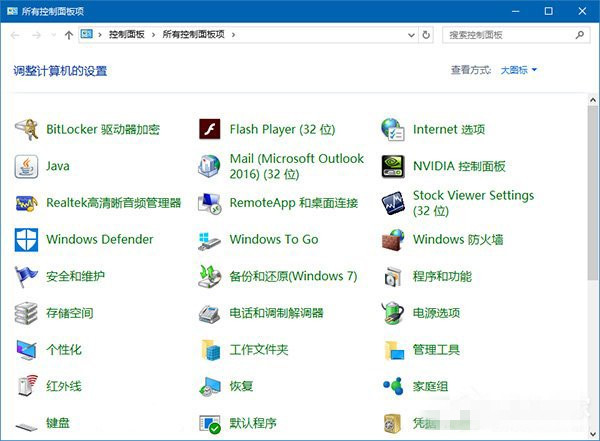Expand the address bar history dropdown
600x441 pixels.
pos(411,34)
